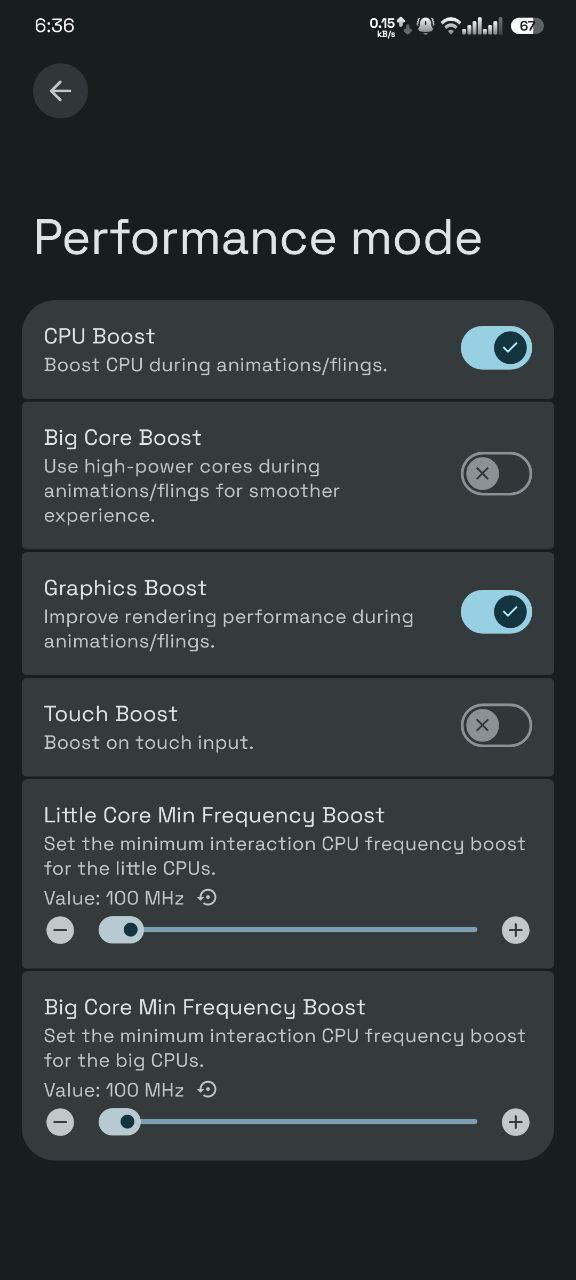The height and width of the screenshot is (1280, 576).
Task: Decrease Big Core frequency with minus icon
Action: click(x=60, y=1122)
